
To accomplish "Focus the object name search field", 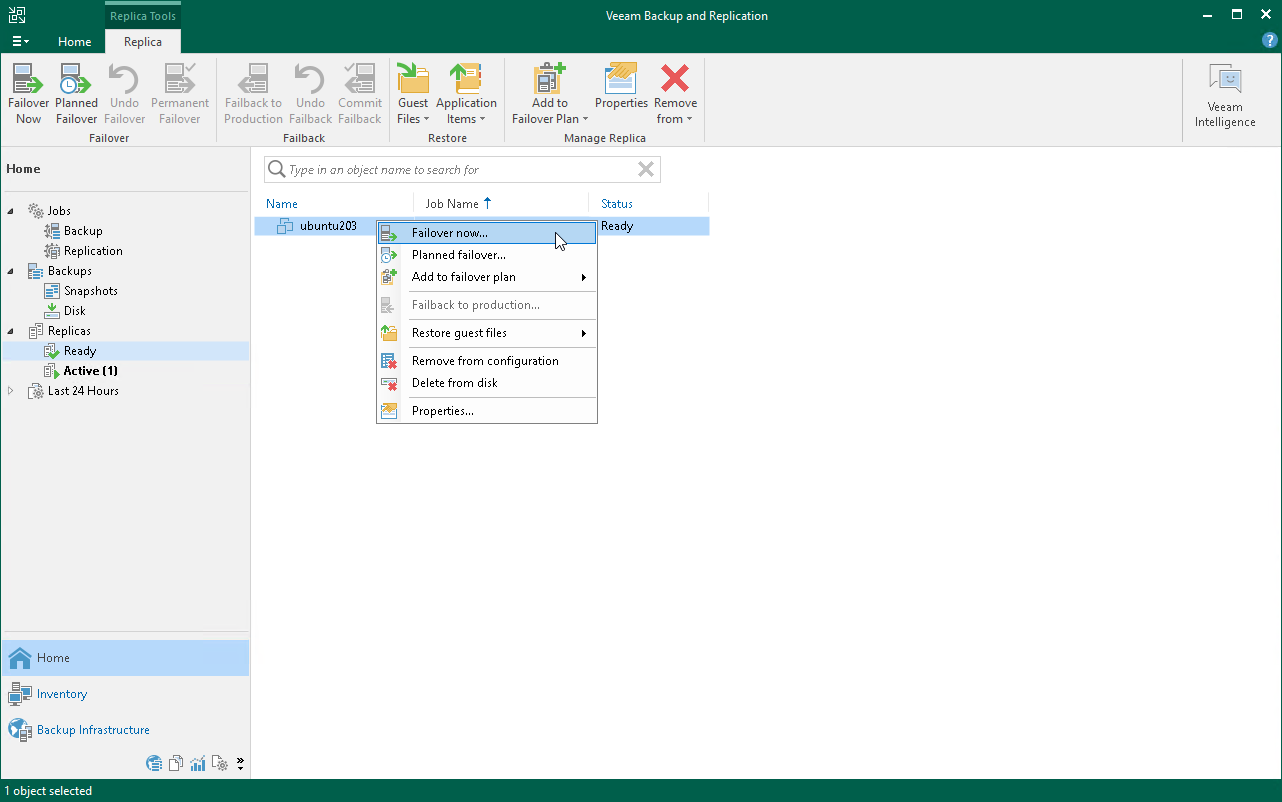I will click(460, 170).
